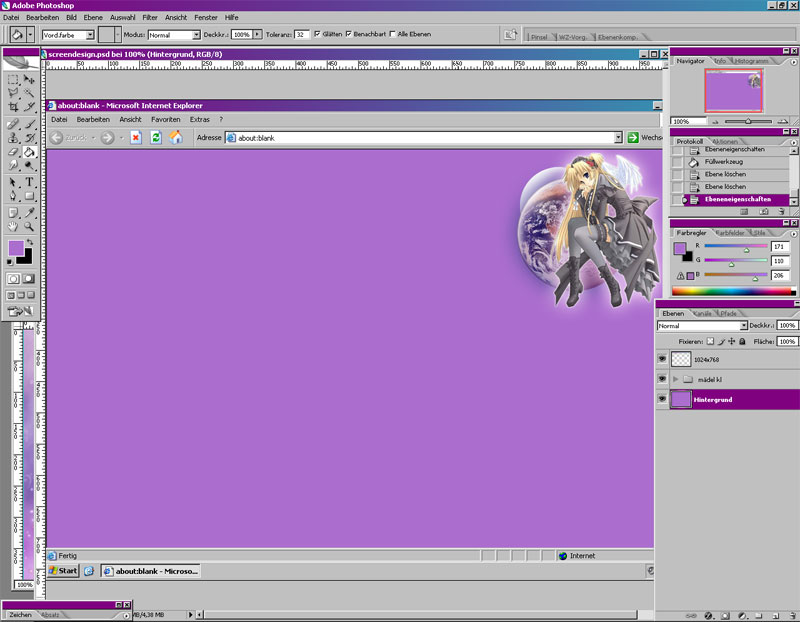This screenshot has height=622, width=800.
Task: Select the Lasso tool
Action: 13,93
